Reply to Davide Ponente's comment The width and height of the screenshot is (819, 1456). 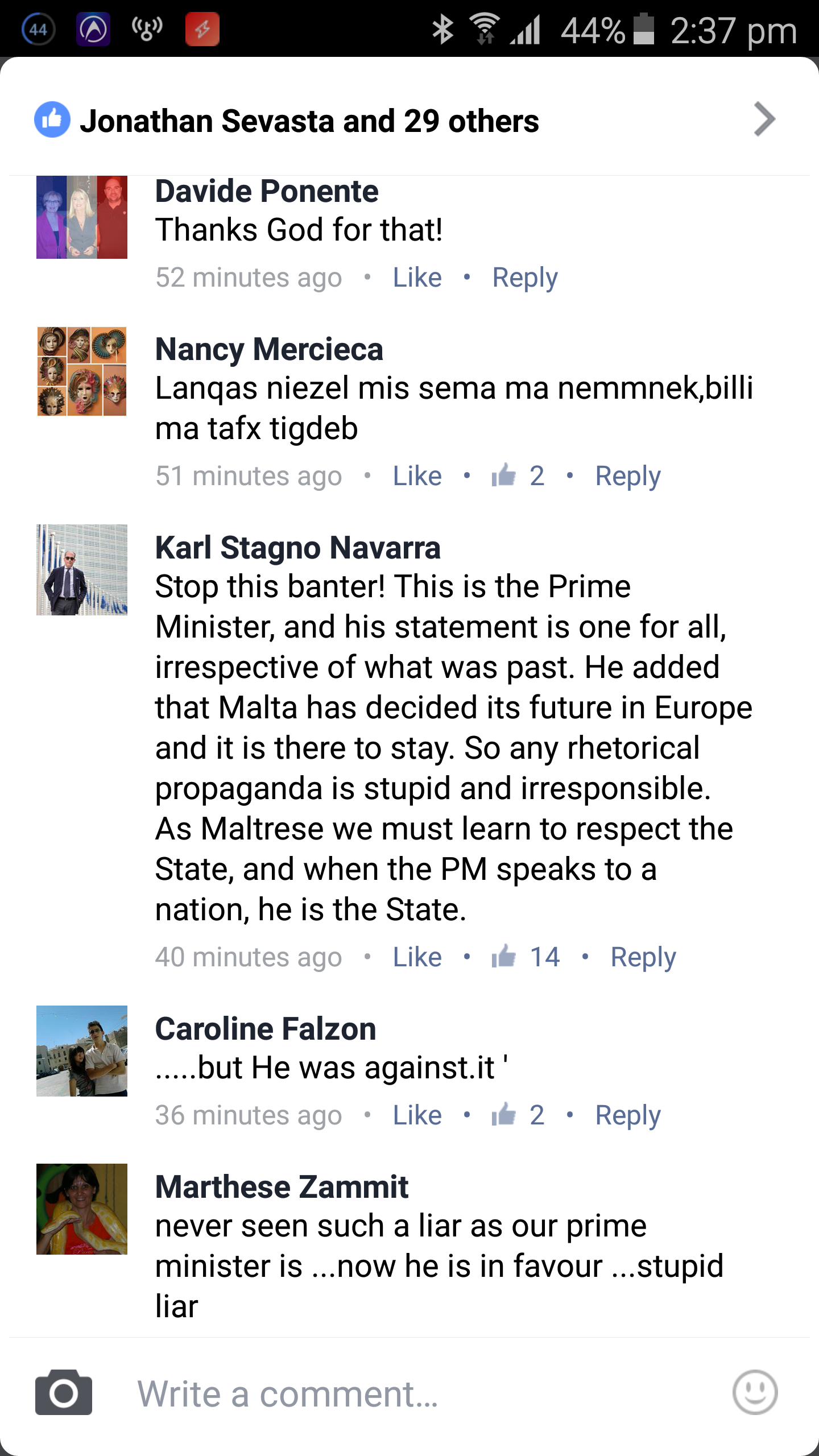point(524,278)
